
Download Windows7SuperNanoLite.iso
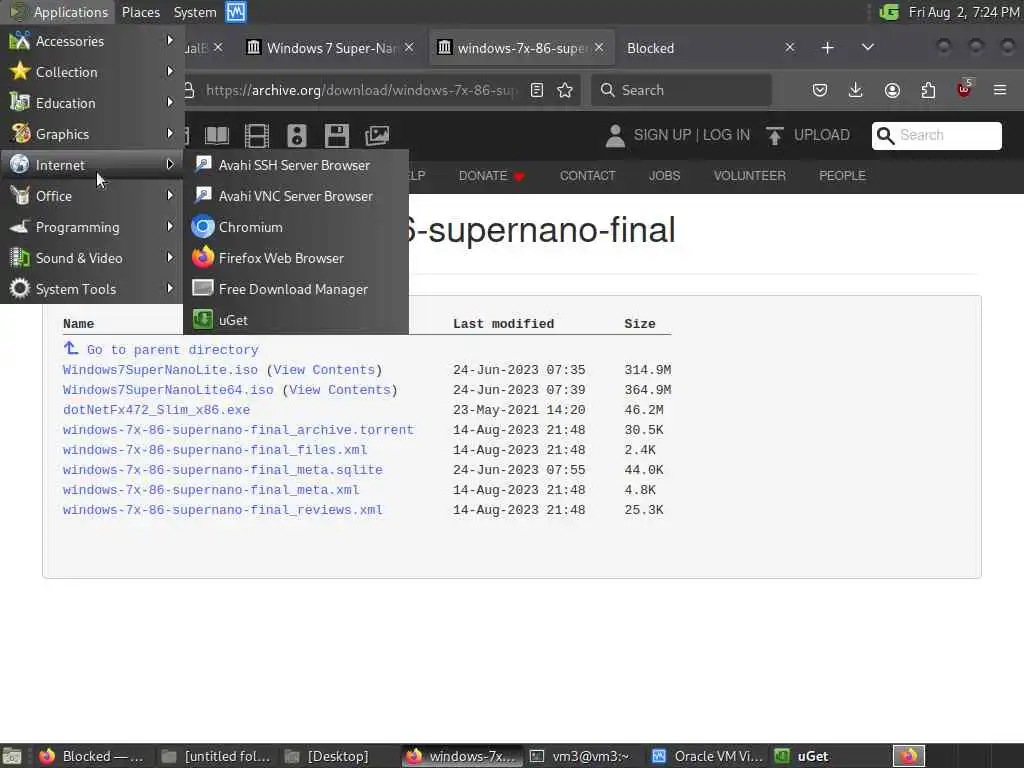[160, 370]
